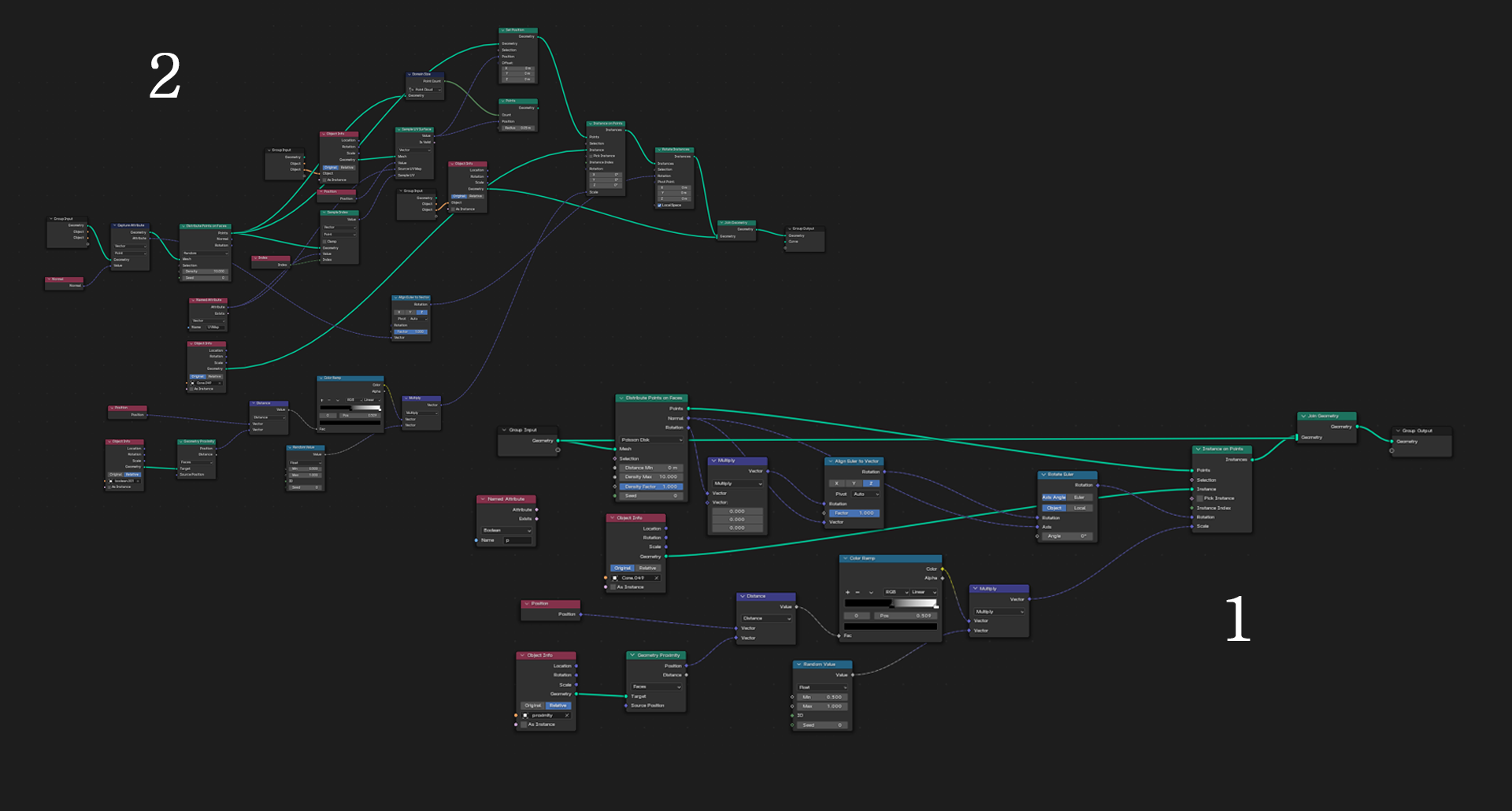Open the Point Cloud dropdown in the Domain Size node
Screen dimensions: 1512x811
[x=425, y=90]
